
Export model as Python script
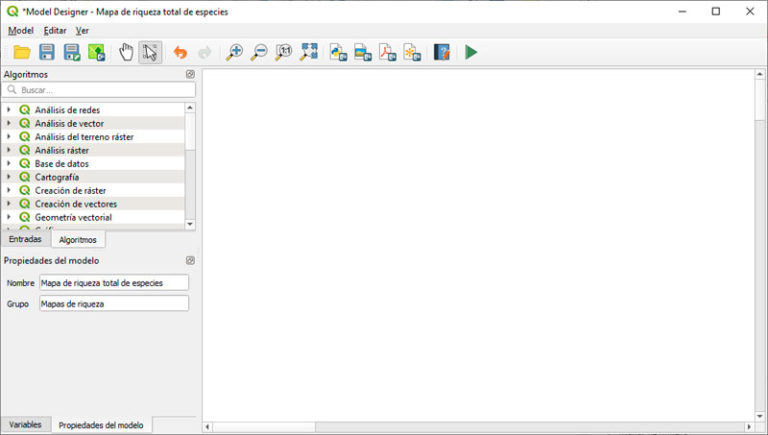338,52
